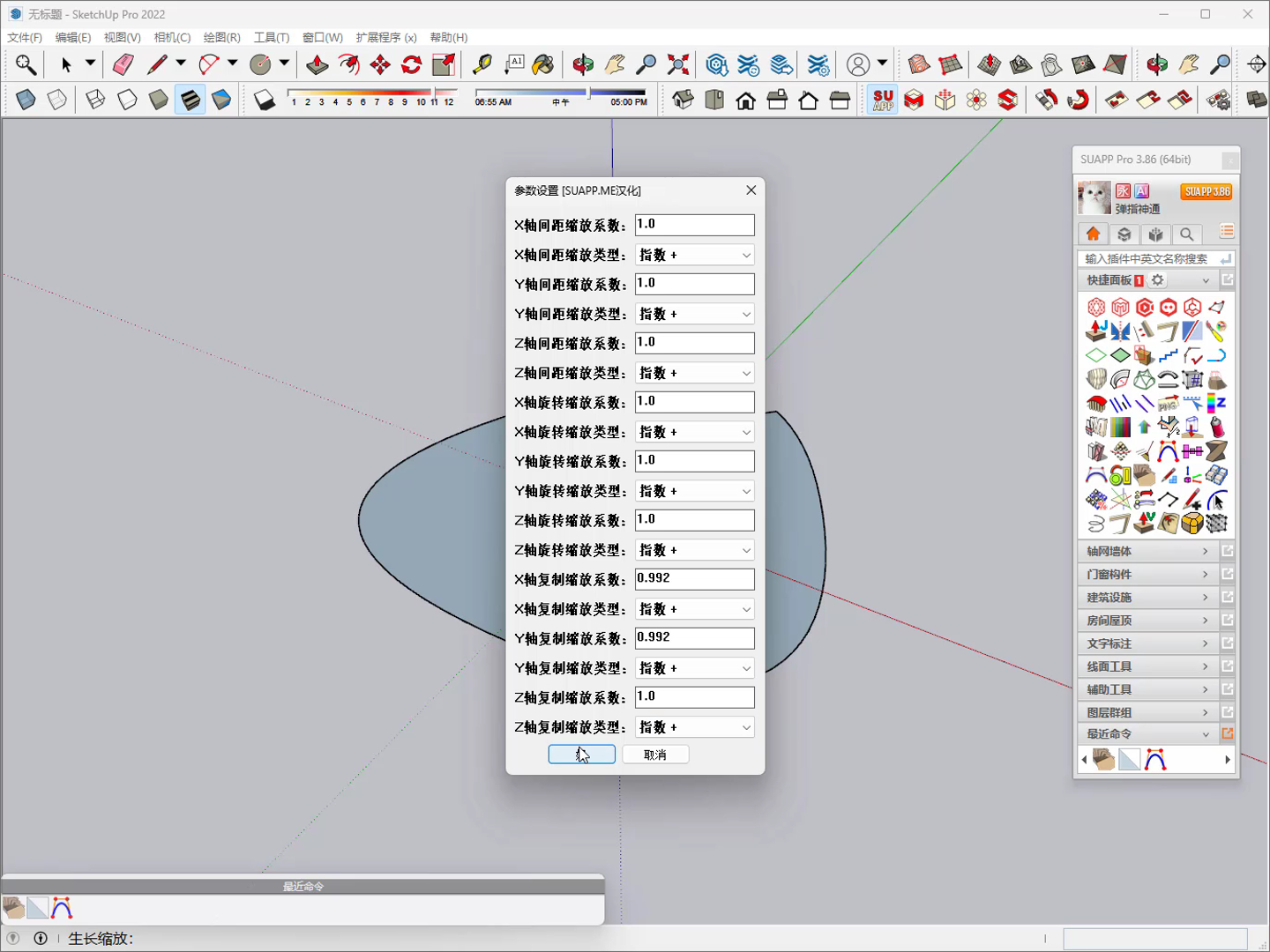Viewport: 1270px width, 952px height.
Task: Adjust the shadow time of day slider
Action: click(561, 92)
